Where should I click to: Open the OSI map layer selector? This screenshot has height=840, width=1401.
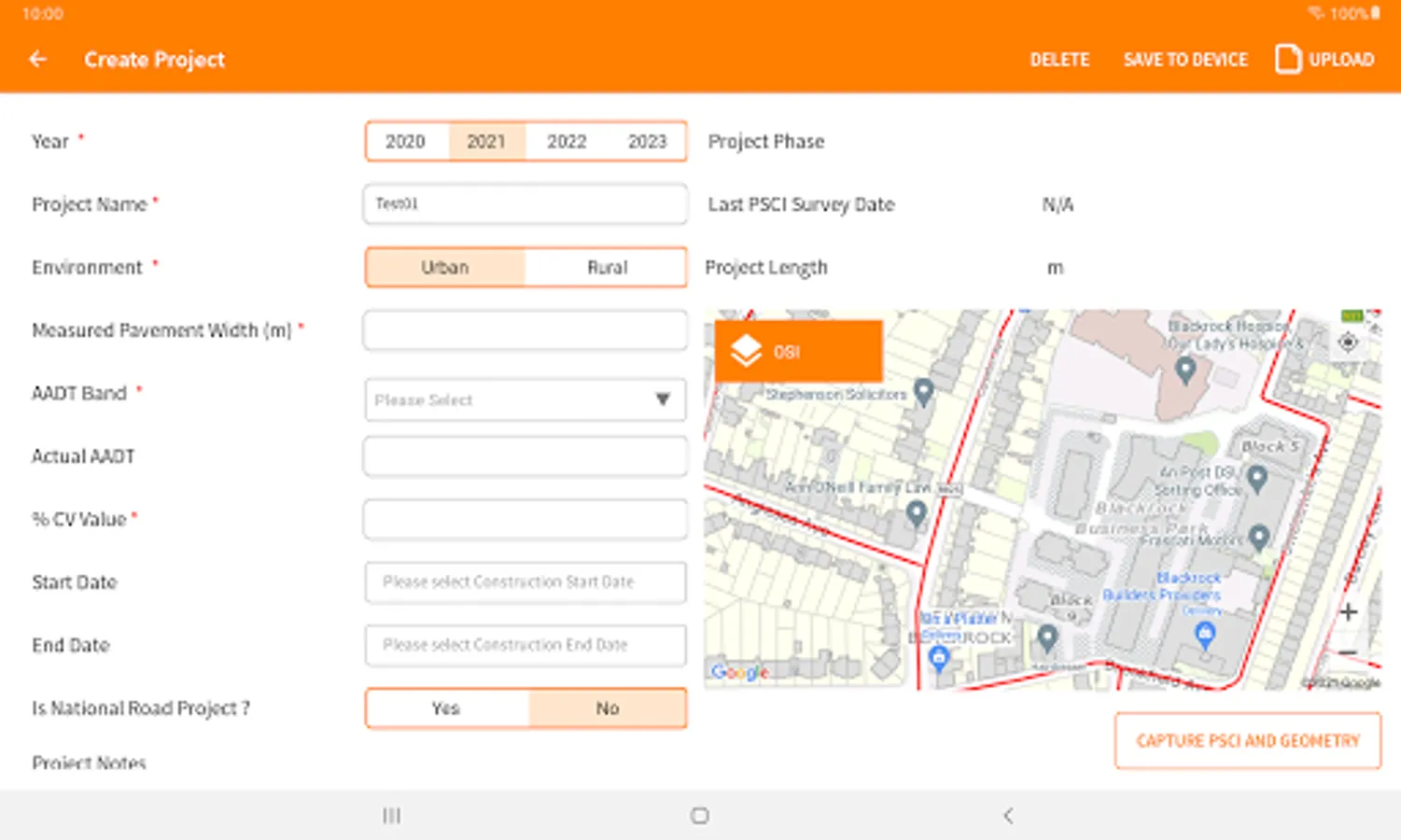point(798,352)
